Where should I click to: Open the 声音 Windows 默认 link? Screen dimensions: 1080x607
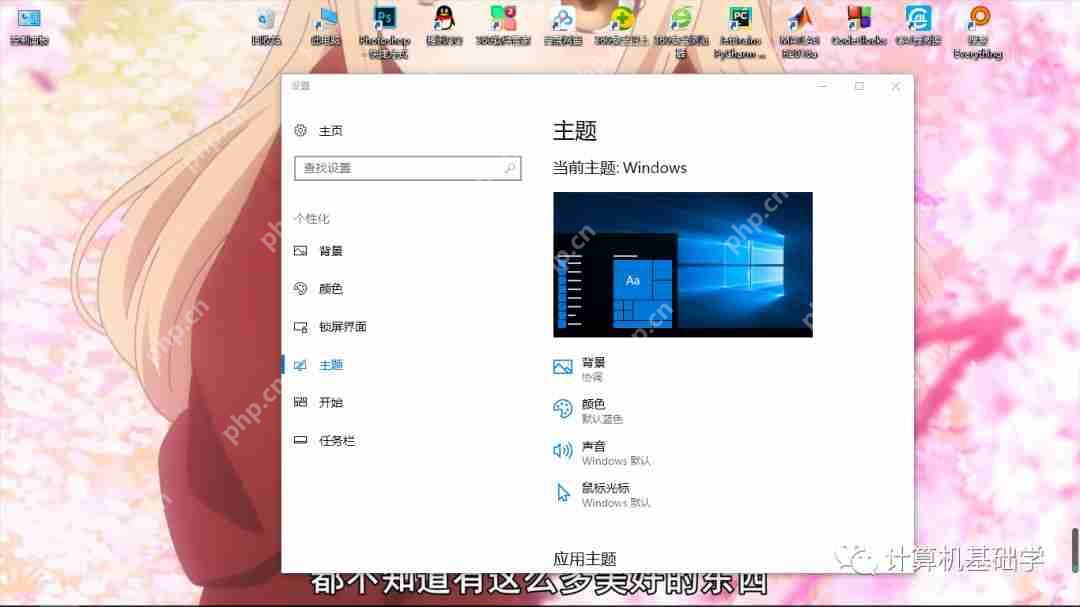608,452
